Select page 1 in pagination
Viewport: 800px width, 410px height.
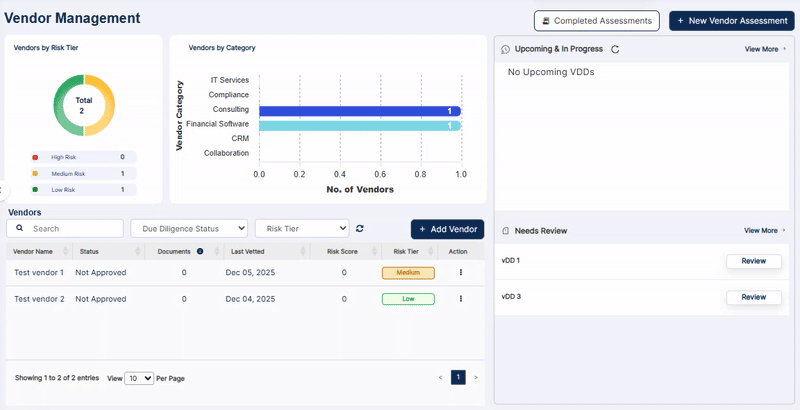(458, 377)
